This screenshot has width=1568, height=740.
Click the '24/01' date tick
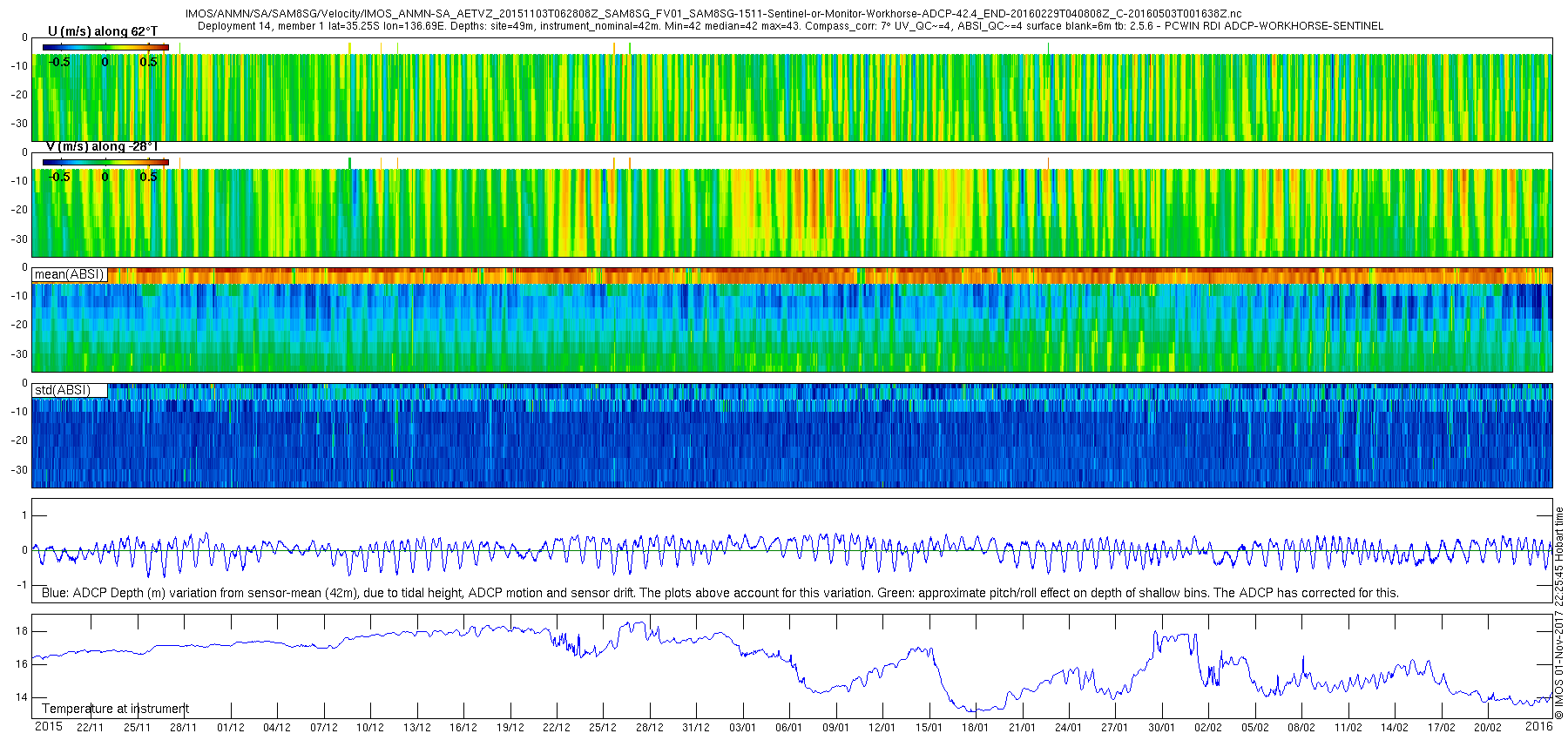tap(1069, 728)
